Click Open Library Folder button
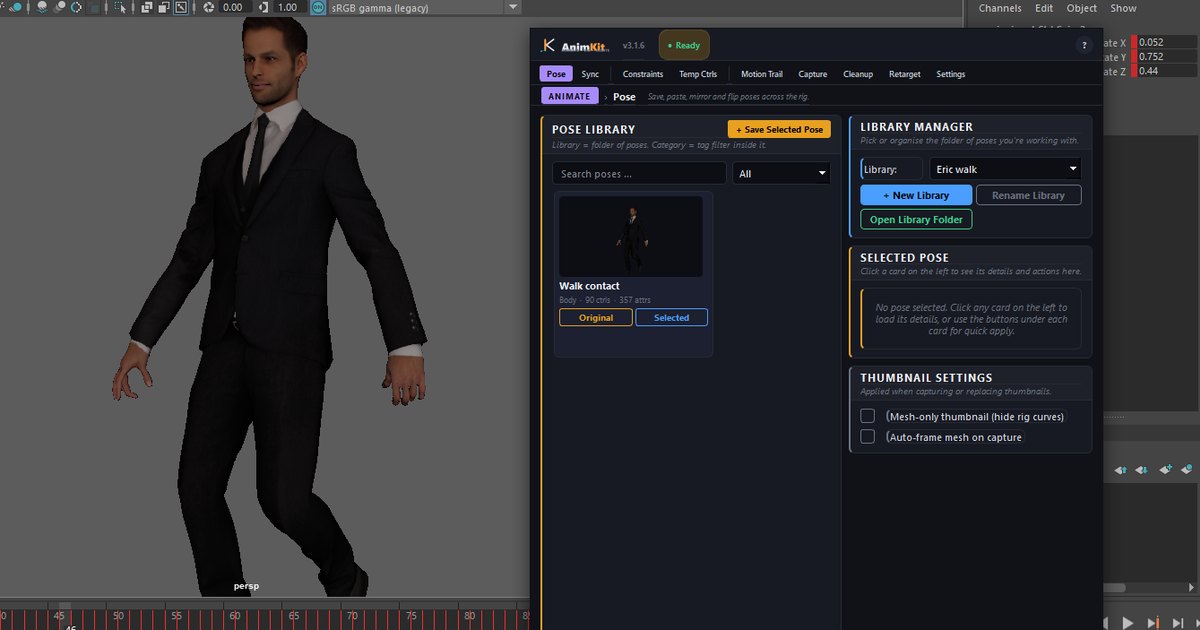Viewport: 1200px width, 630px height. click(916, 220)
